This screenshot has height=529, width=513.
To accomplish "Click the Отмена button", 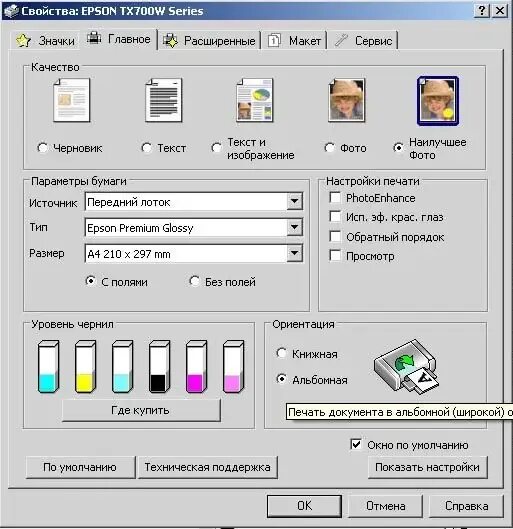I will [386, 506].
